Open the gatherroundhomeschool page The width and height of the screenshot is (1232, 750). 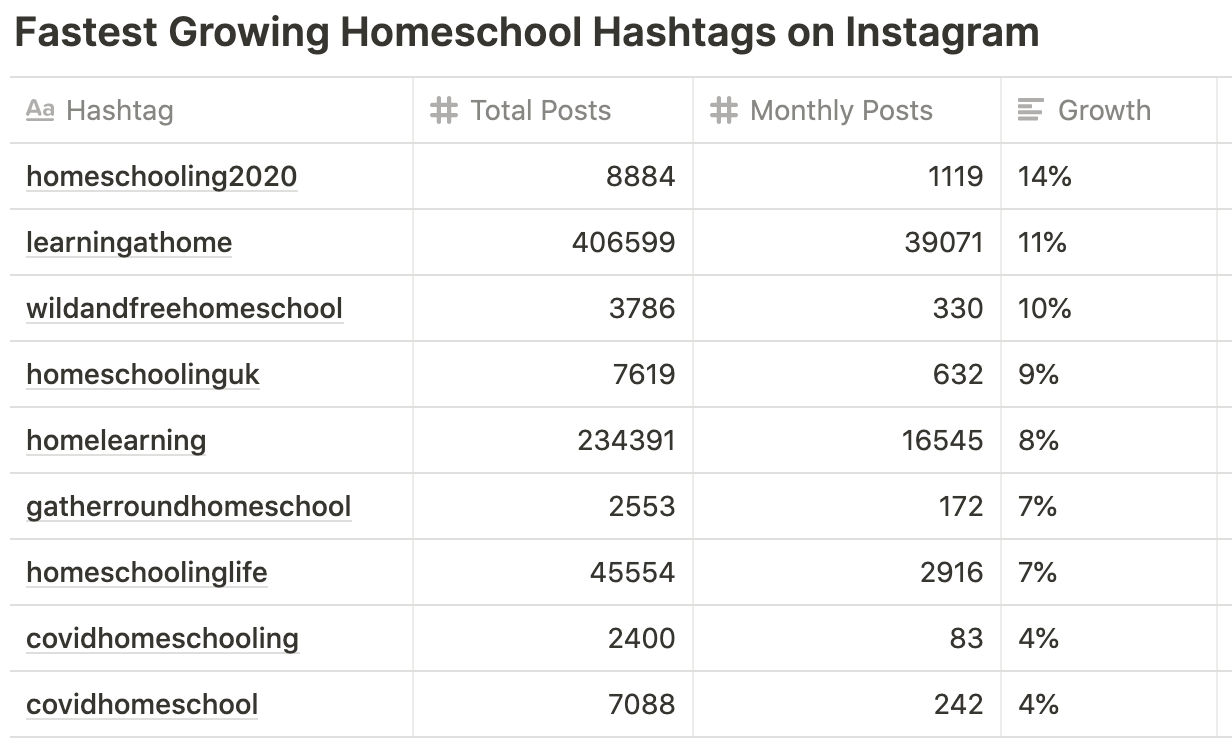tap(189, 507)
